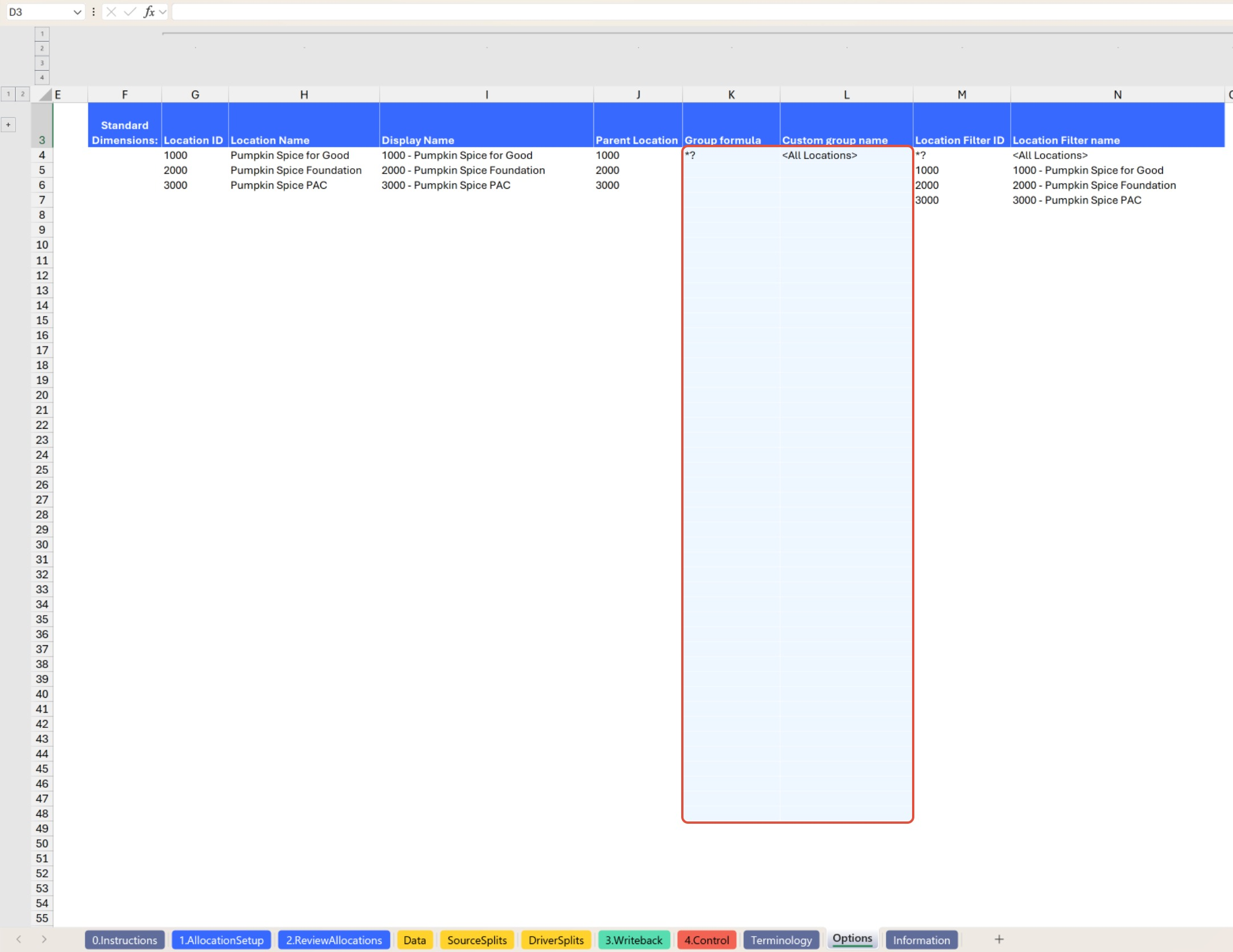Open the 0.Instructions sheet

pos(124,939)
